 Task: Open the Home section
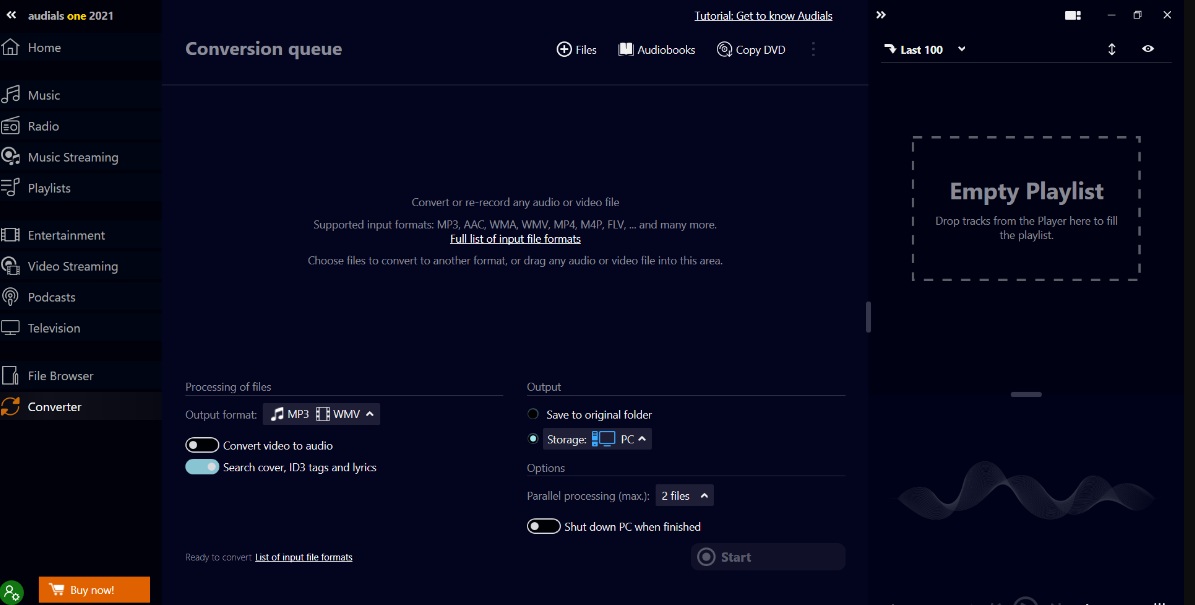[x=80, y=47]
